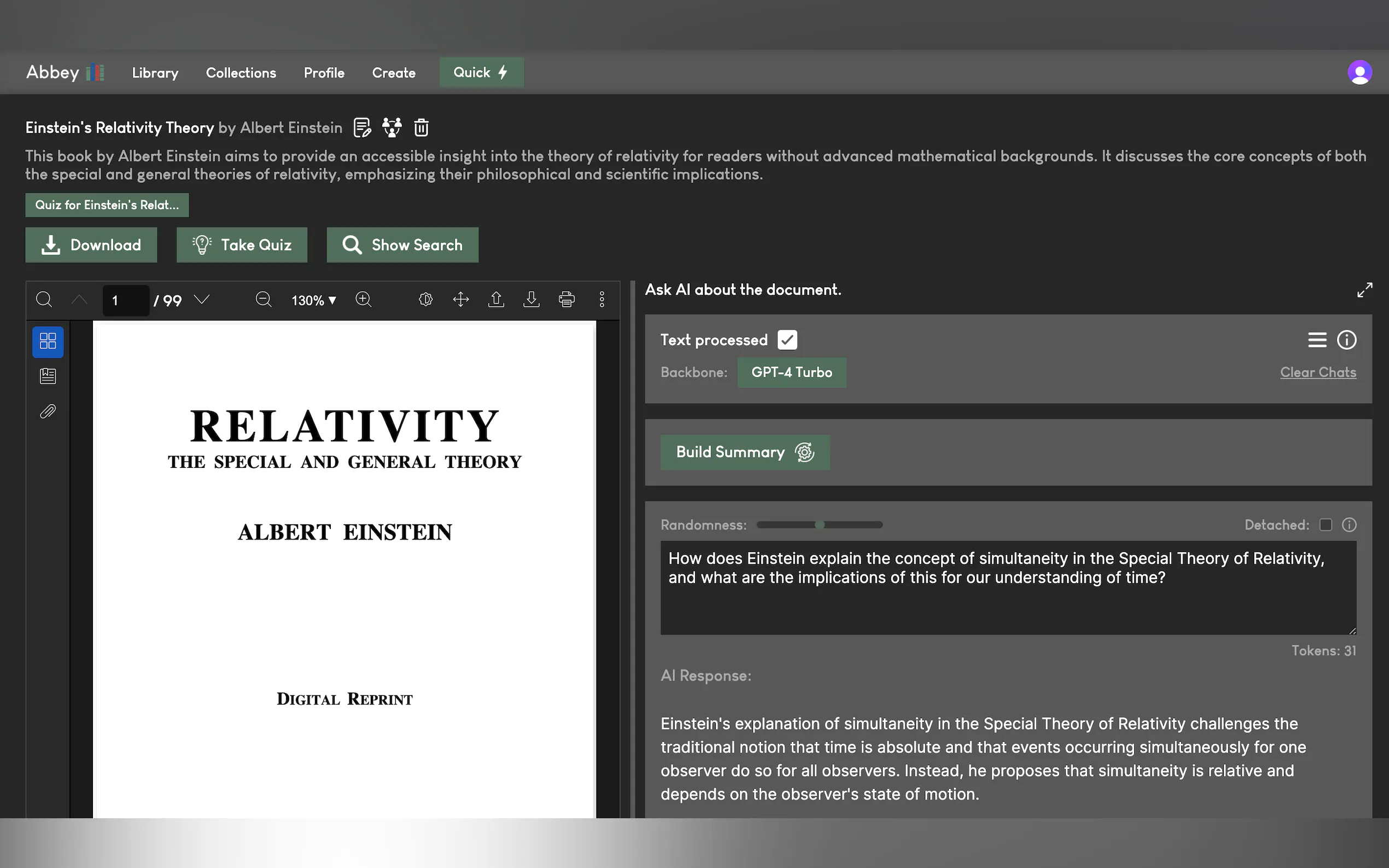The height and width of the screenshot is (868, 1389).
Task: Expand the chat panel to fullscreen
Action: [1364, 290]
